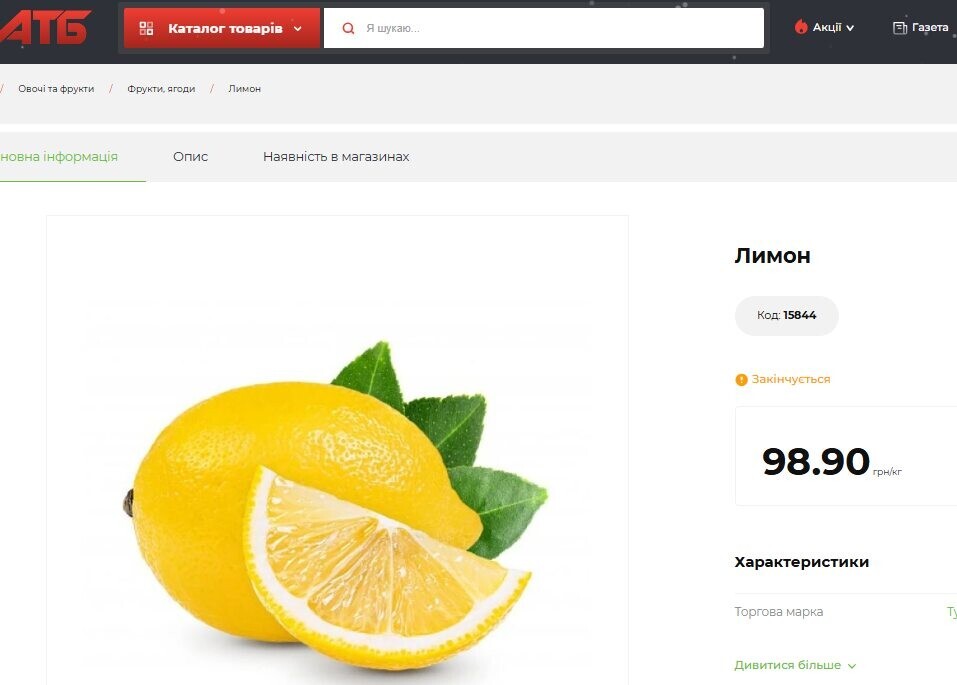Switch to the Опис tab
This screenshot has width=957, height=685.
190,157
